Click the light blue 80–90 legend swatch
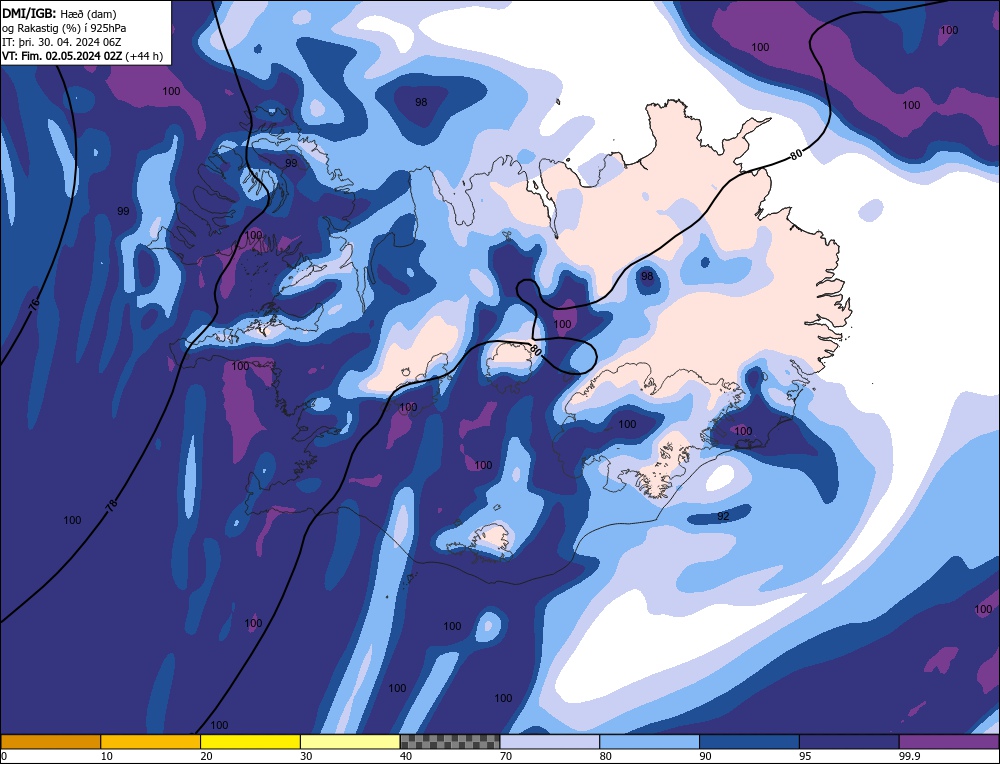 pos(649,742)
